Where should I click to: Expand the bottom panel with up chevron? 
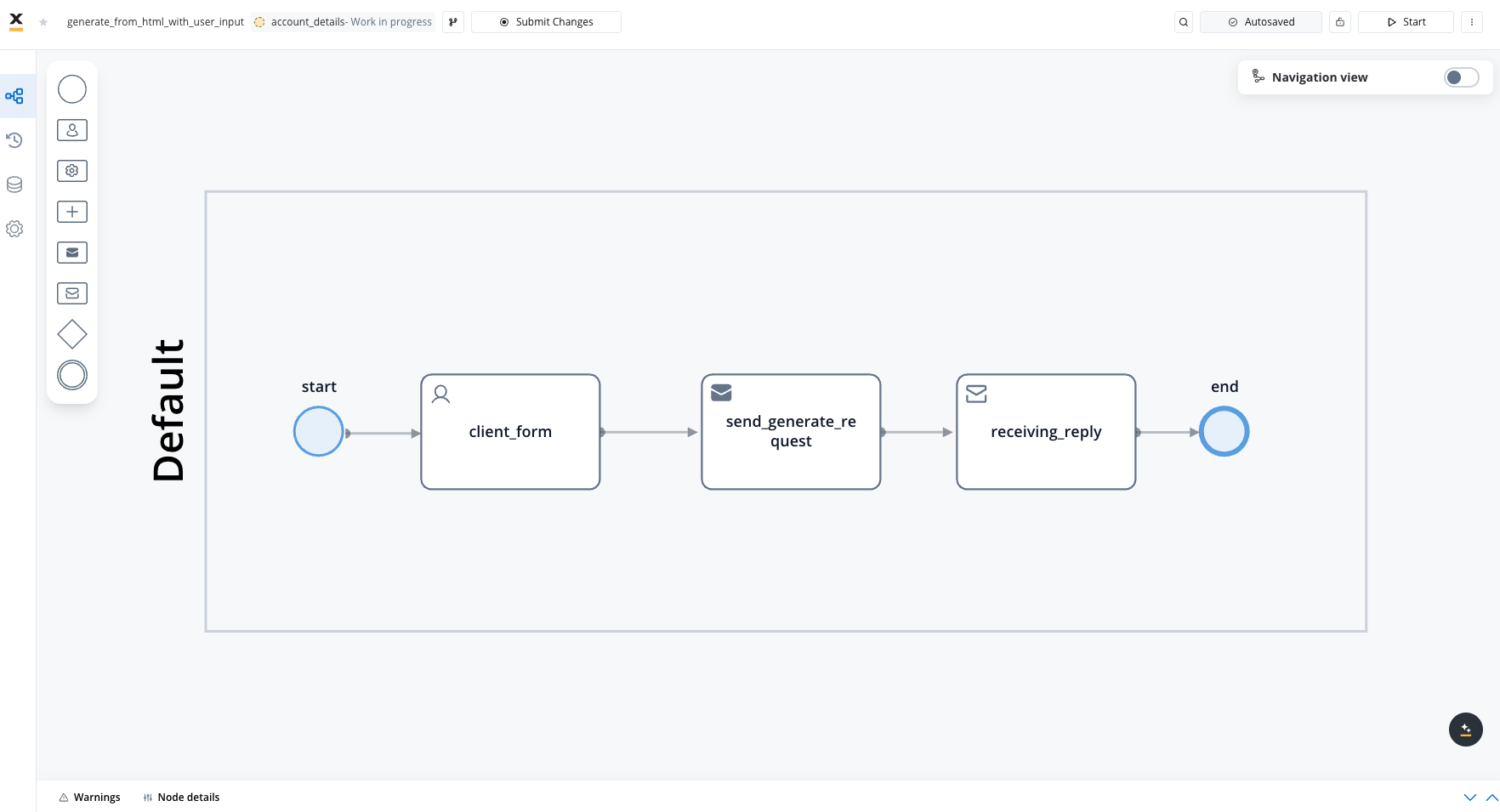[x=1492, y=798]
